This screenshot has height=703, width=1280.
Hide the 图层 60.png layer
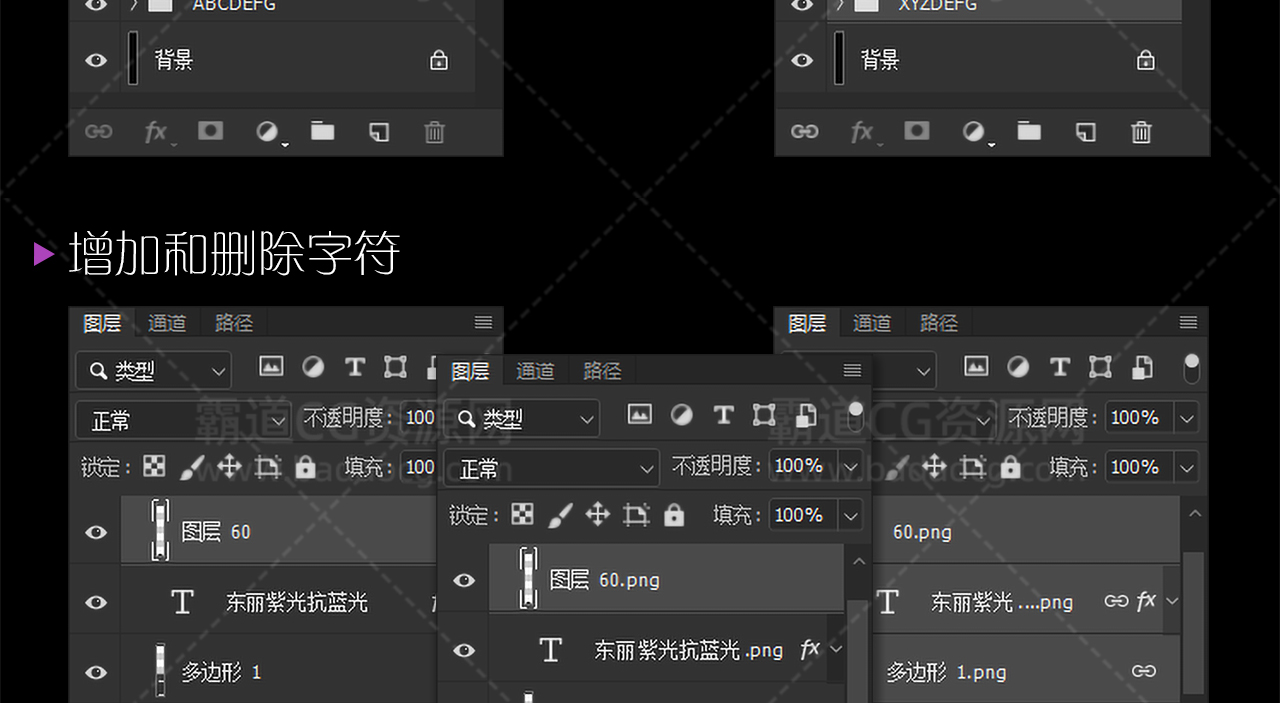(x=464, y=580)
